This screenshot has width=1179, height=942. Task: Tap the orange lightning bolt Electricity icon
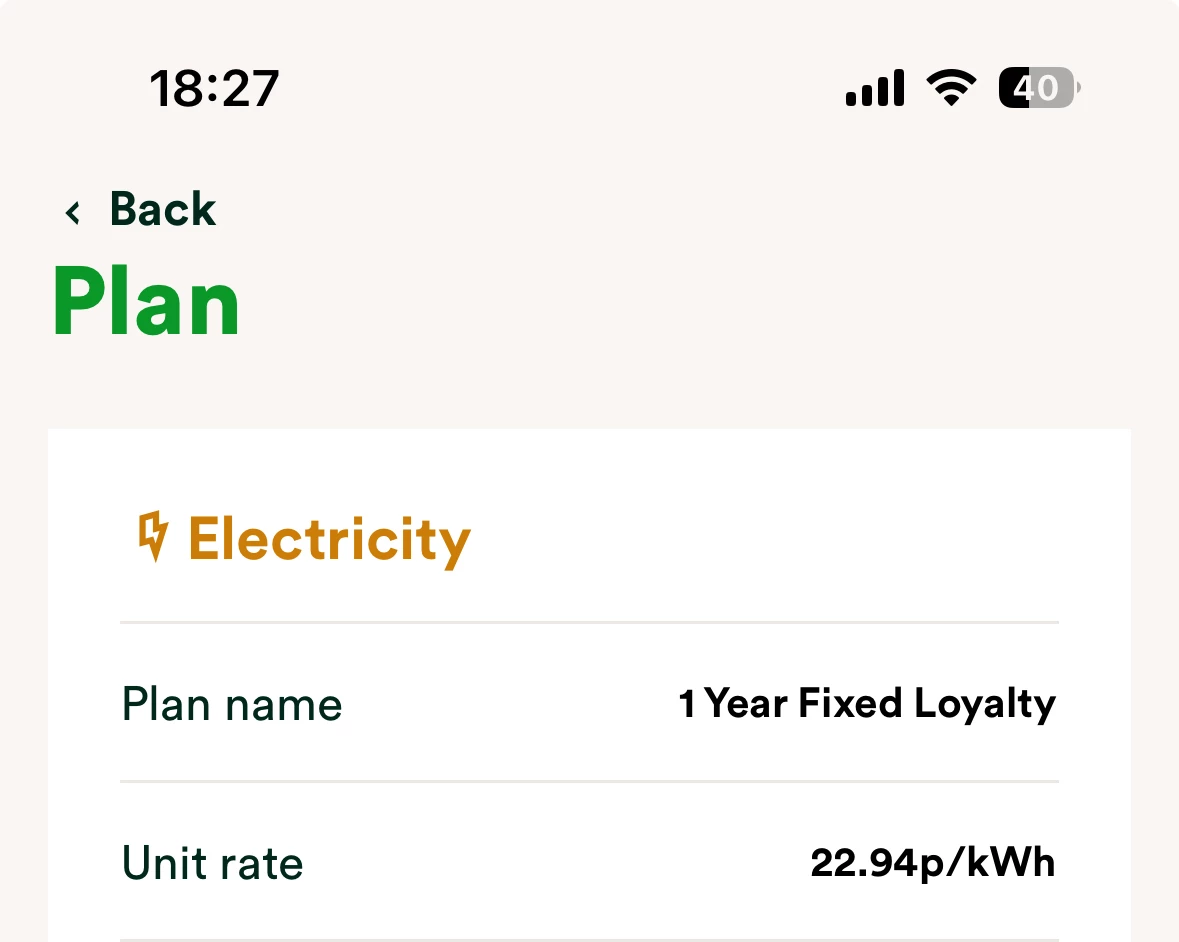click(x=152, y=537)
